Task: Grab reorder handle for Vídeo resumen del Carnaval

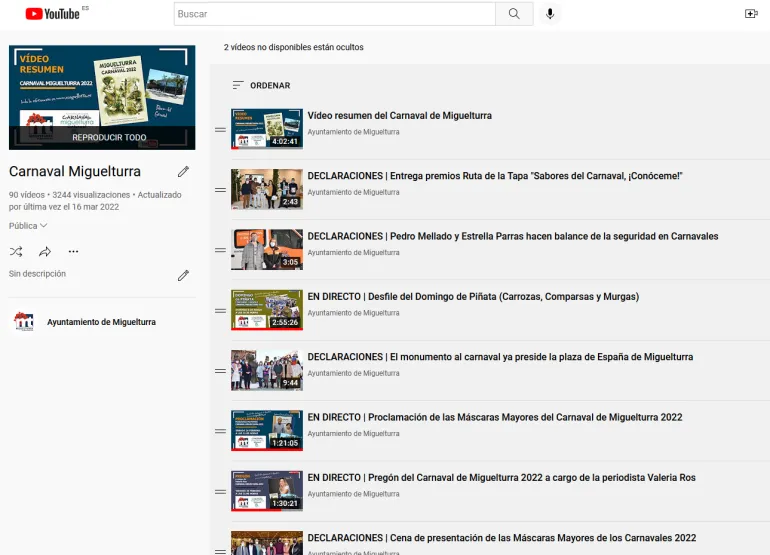Action: point(220,130)
